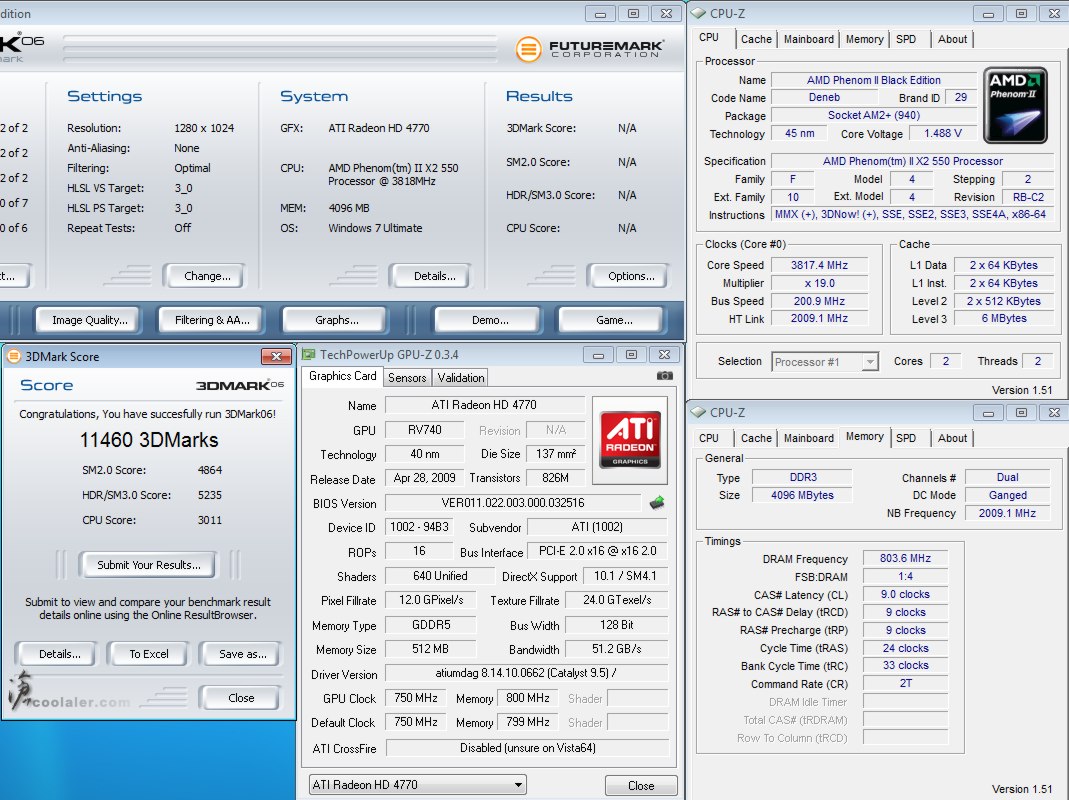Click the BIOS Version field in GPU-Z
The image size is (1069, 800).
[513, 503]
